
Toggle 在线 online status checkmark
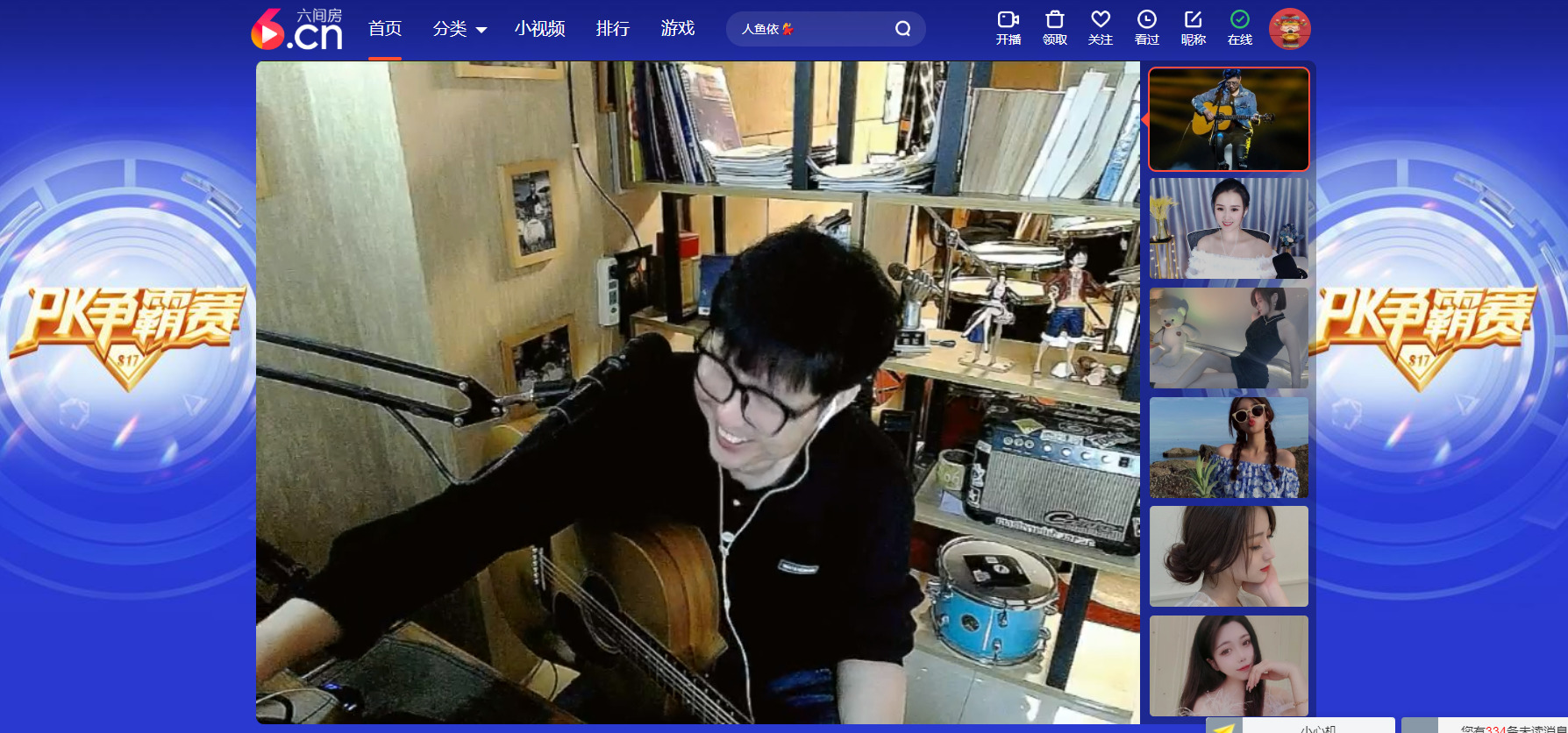(1240, 28)
